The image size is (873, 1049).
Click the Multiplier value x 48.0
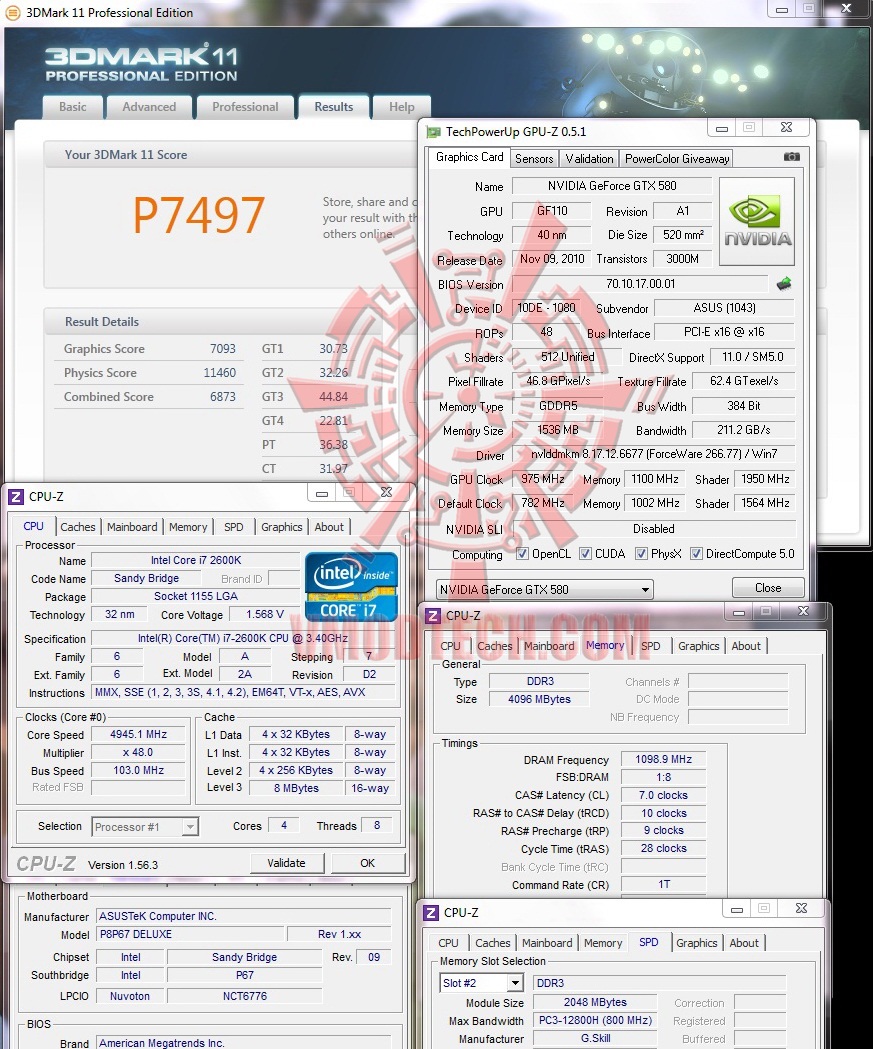coord(138,753)
